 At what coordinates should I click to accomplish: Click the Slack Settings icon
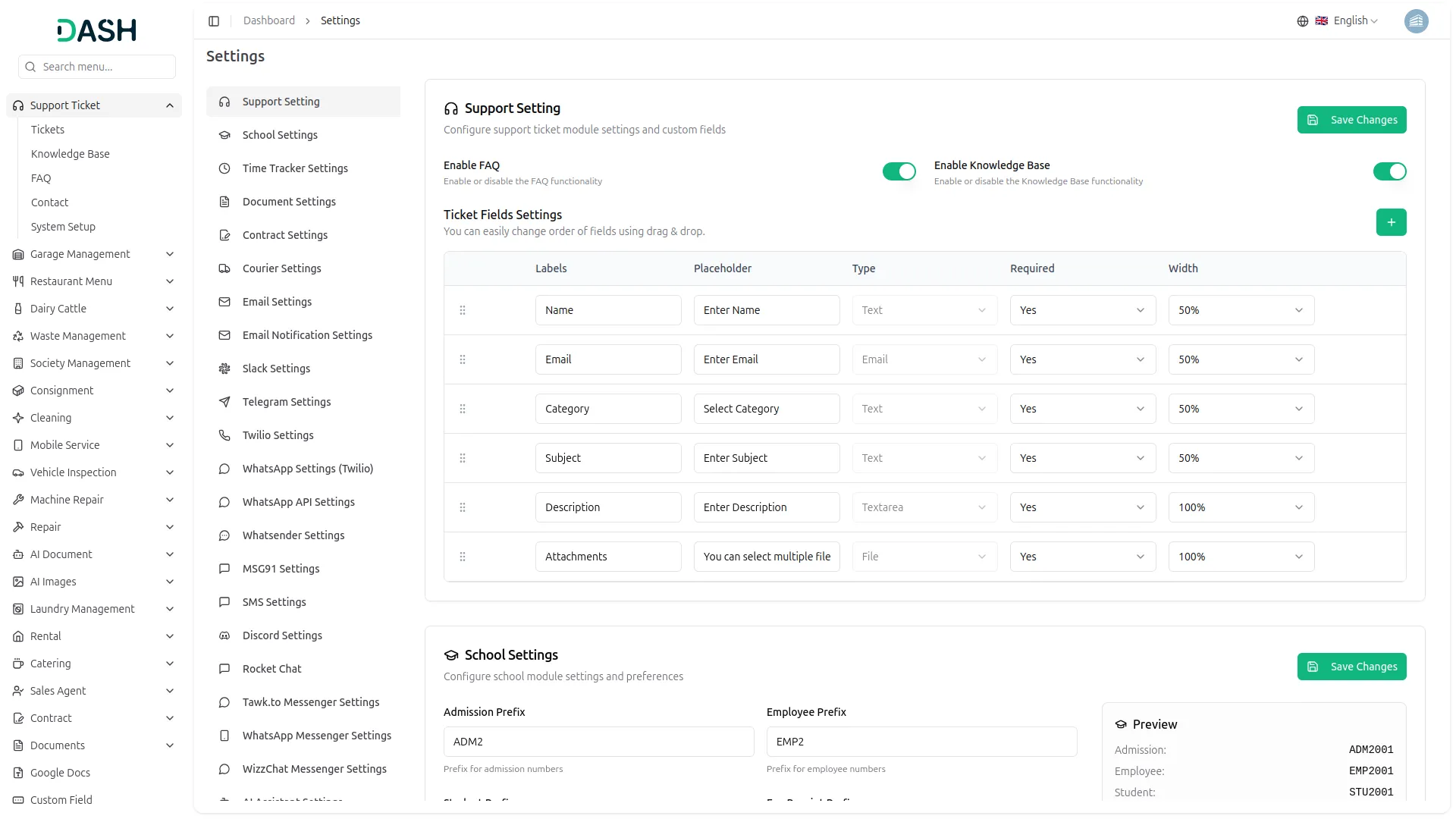(224, 369)
